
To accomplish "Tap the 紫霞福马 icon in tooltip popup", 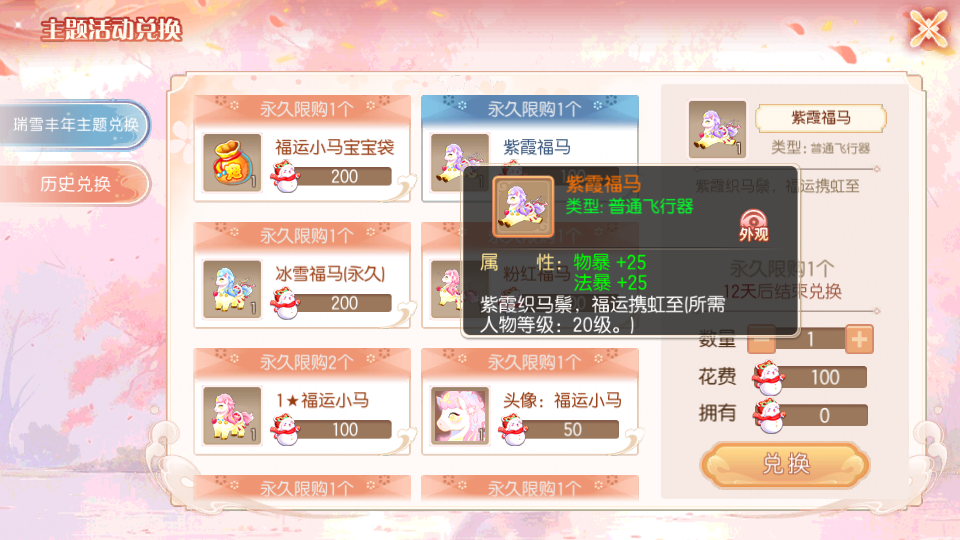I will click(523, 207).
